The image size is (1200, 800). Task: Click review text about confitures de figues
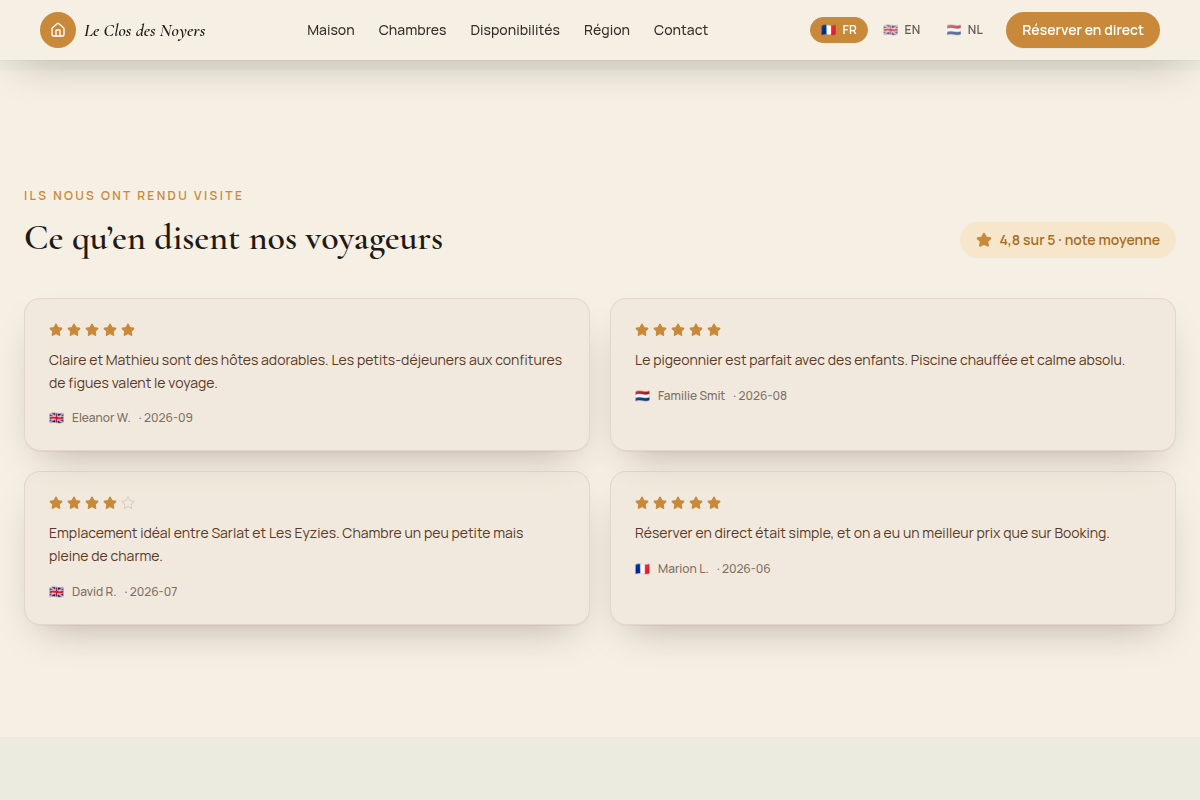(x=306, y=371)
